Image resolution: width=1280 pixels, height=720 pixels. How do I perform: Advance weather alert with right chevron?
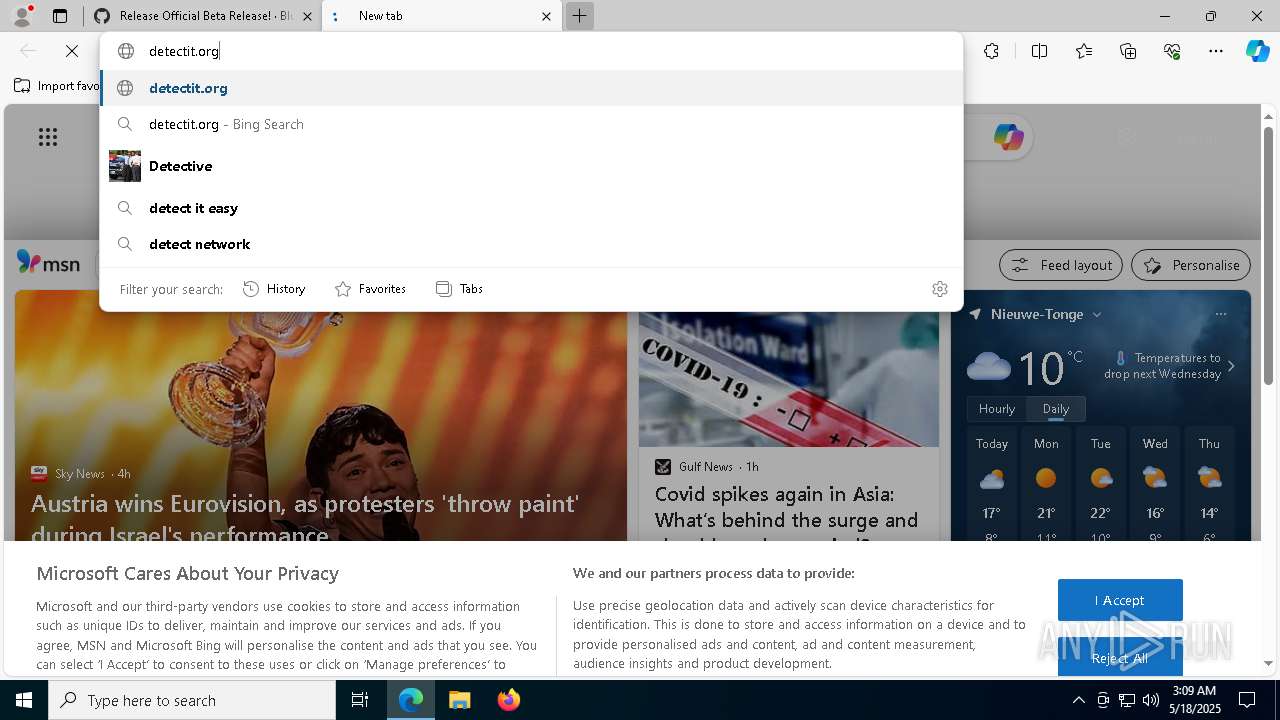(x=1231, y=366)
